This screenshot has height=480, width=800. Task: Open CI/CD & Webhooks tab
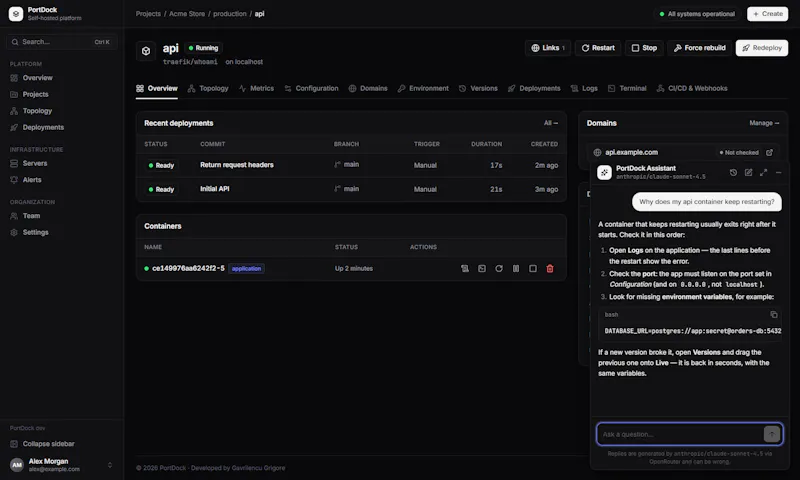(x=692, y=88)
